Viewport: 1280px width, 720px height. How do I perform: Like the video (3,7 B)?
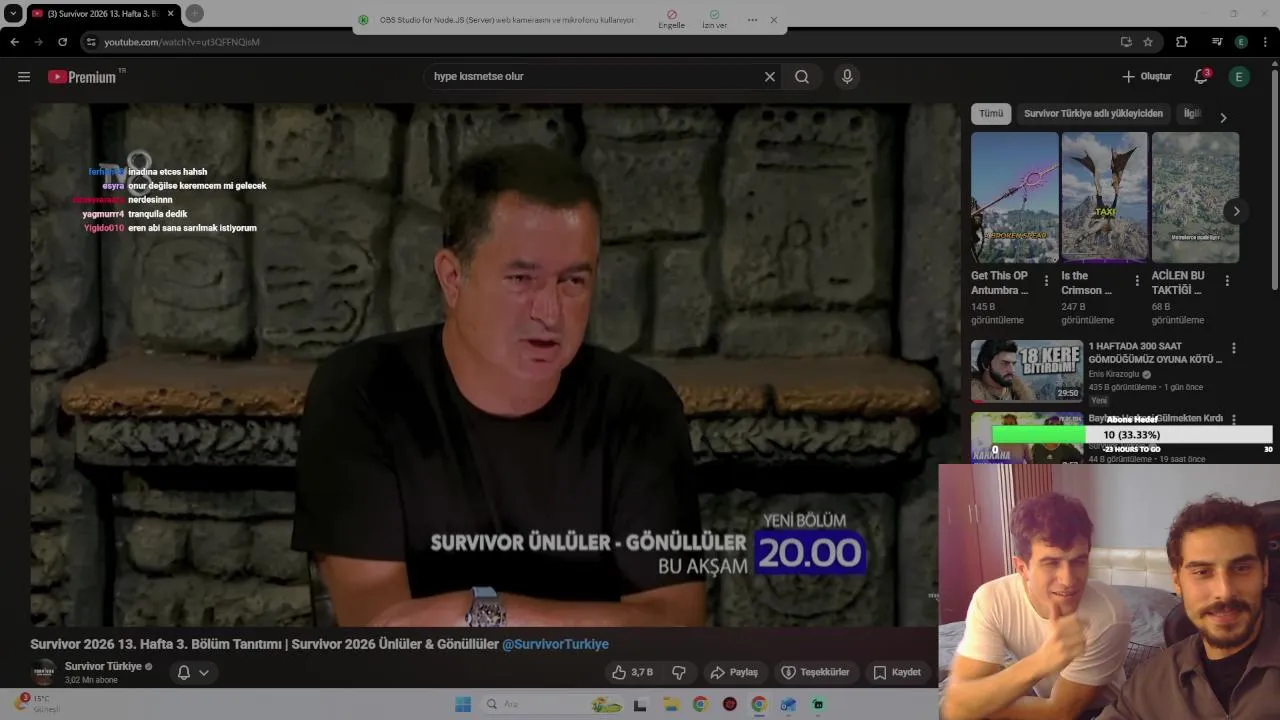pos(632,672)
